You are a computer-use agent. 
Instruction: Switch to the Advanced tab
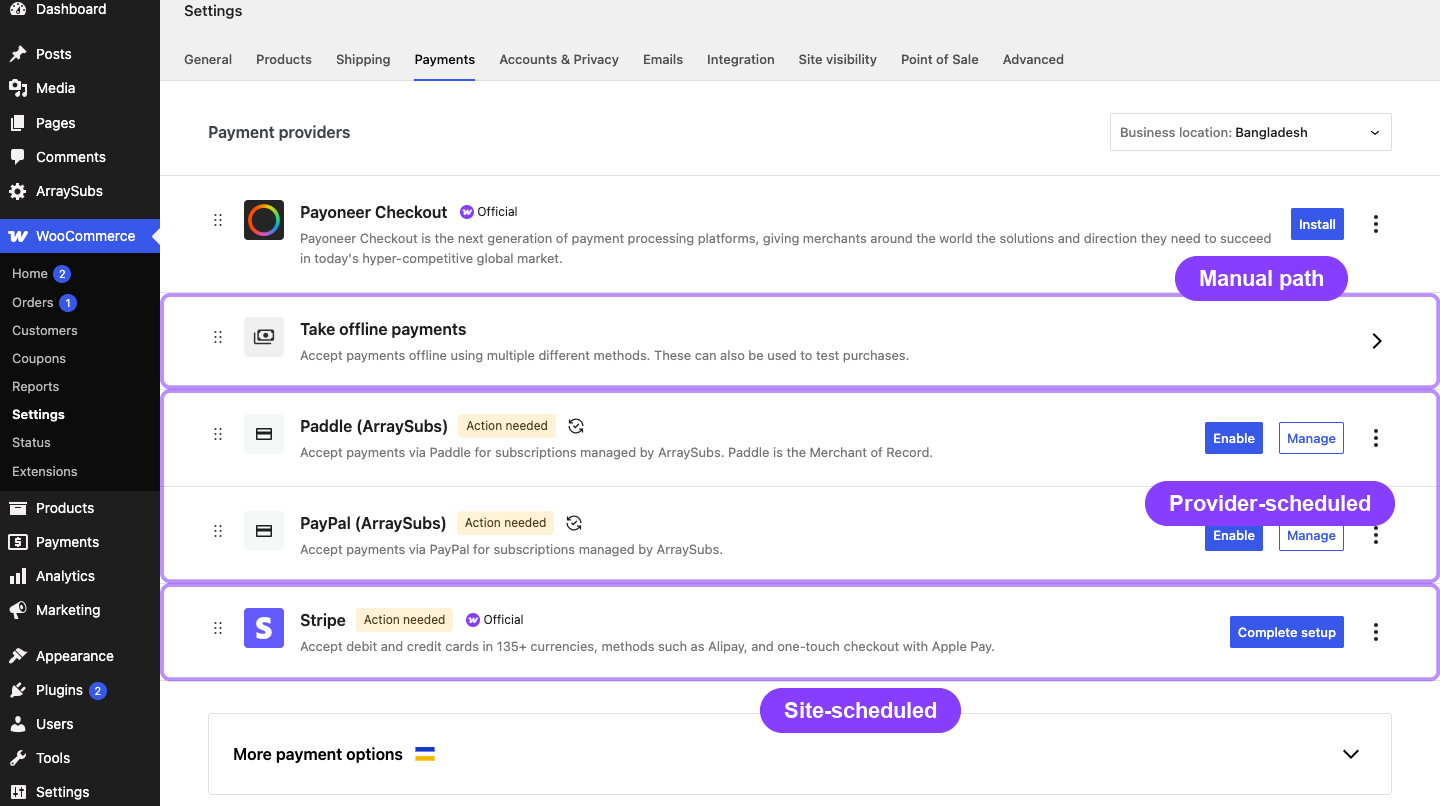point(1033,59)
